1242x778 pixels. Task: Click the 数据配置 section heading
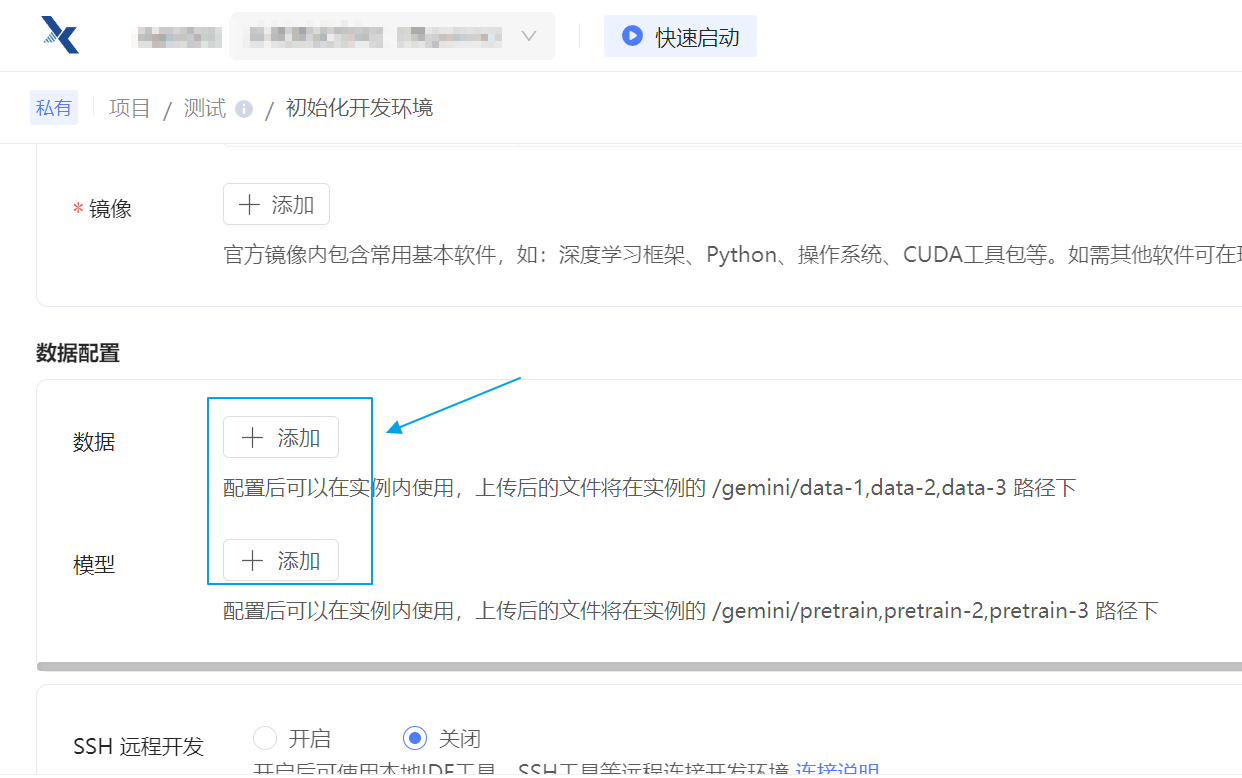tap(78, 353)
